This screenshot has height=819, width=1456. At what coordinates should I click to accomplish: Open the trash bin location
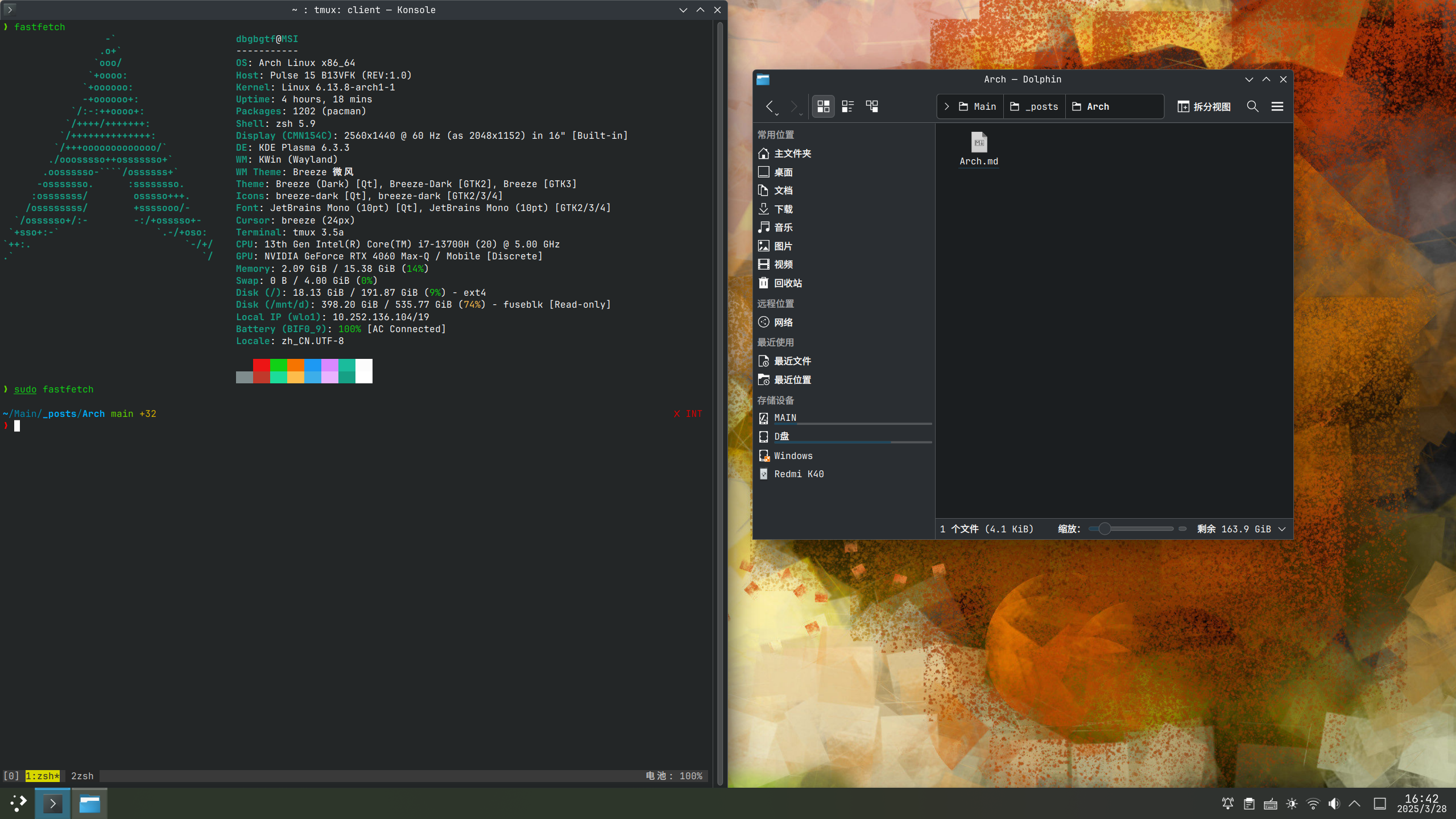tap(787, 283)
